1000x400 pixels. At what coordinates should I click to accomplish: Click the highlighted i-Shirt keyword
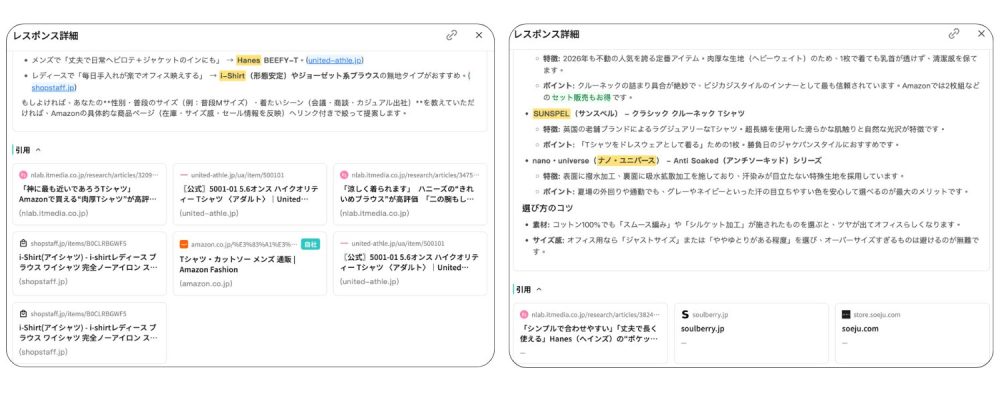(233, 75)
